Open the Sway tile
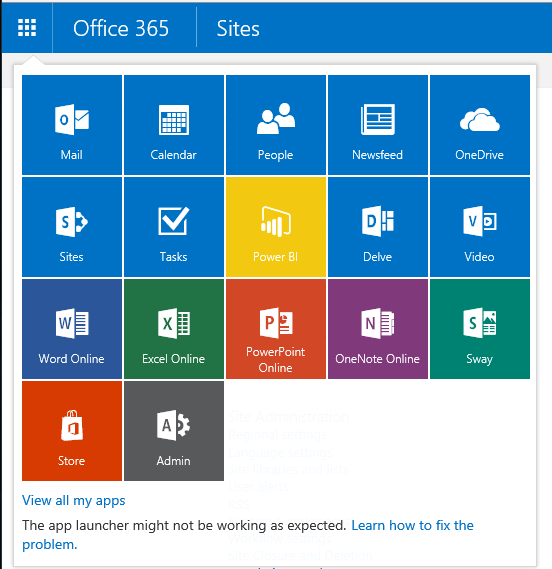552x569 pixels. point(480,329)
